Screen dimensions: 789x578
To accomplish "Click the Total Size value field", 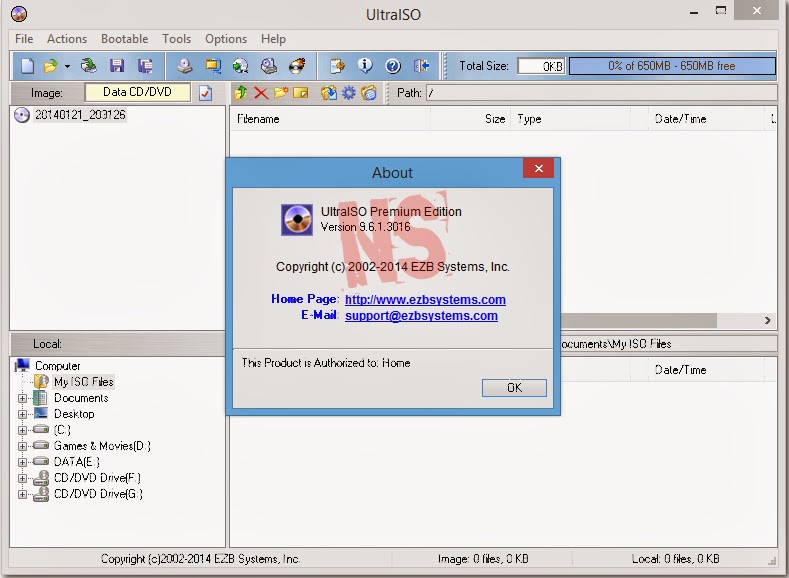I will tap(541, 66).
